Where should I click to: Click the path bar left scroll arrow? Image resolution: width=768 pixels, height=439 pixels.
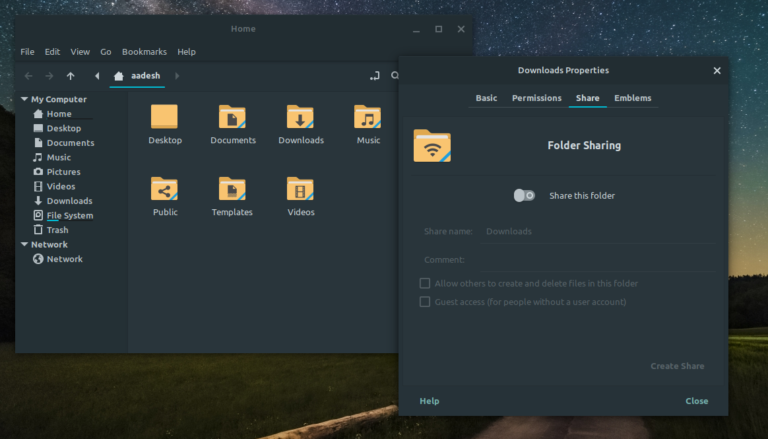click(x=97, y=76)
